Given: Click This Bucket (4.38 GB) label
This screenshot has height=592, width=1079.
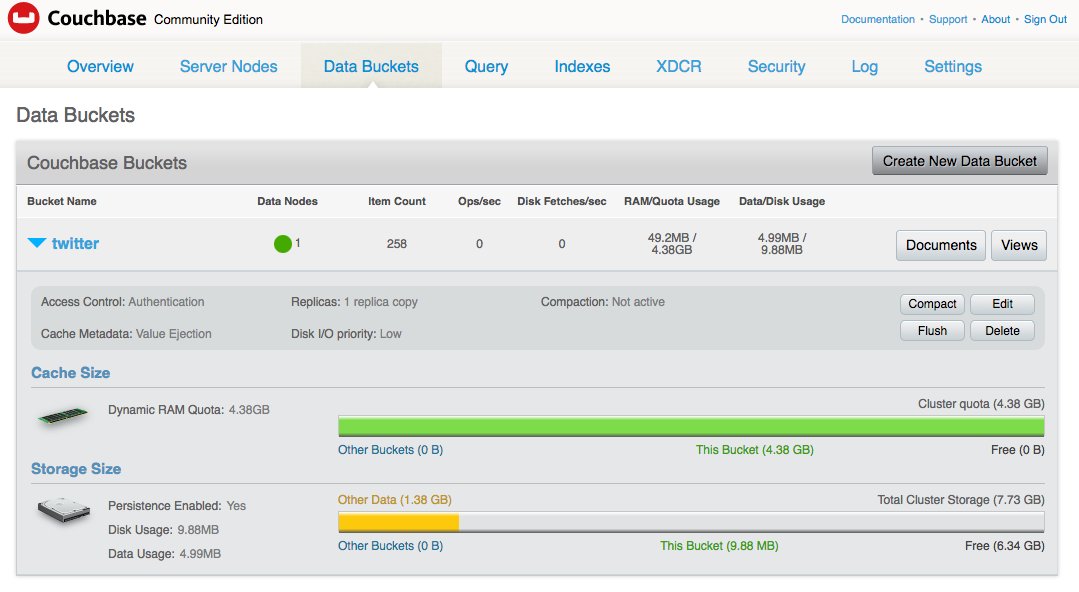Looking at the screenshot, I should (x=755, y=450).
